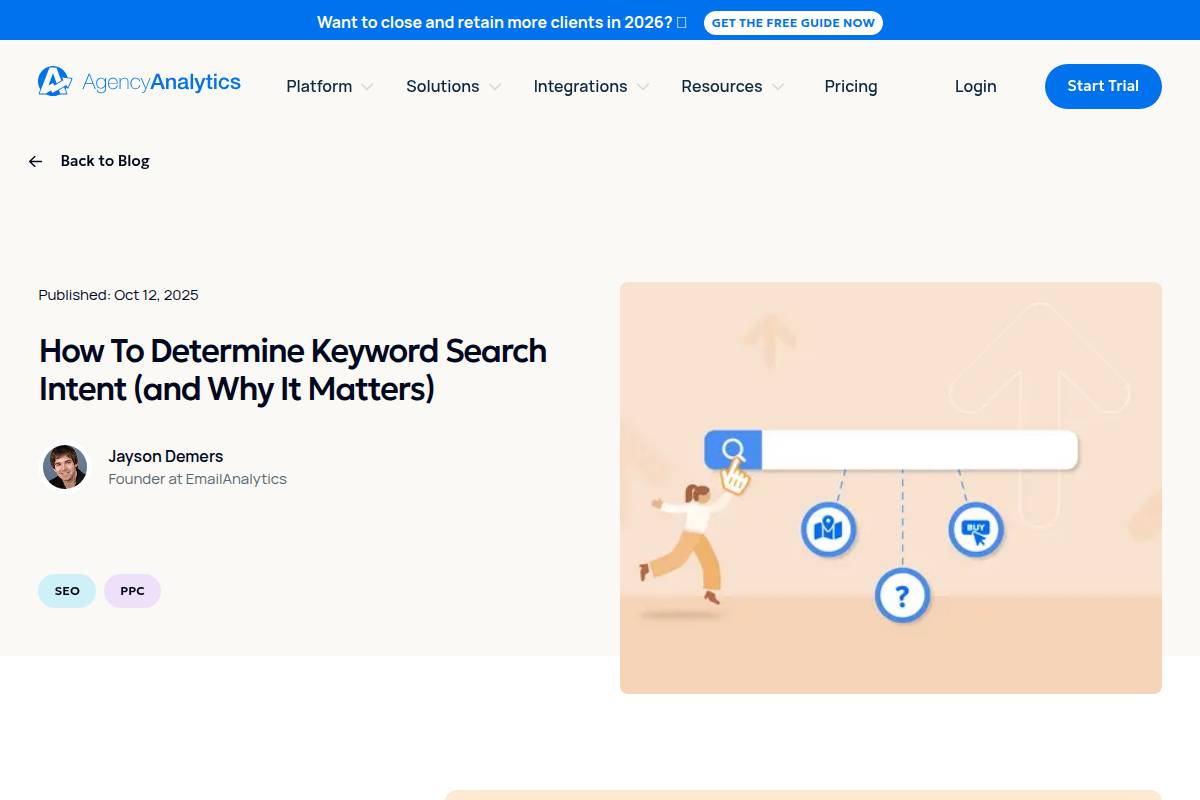Click the magnifying glass in the search bar illustration
Image resolution: width=1200 pixels, height=800 pixels.
pos(733,450)
